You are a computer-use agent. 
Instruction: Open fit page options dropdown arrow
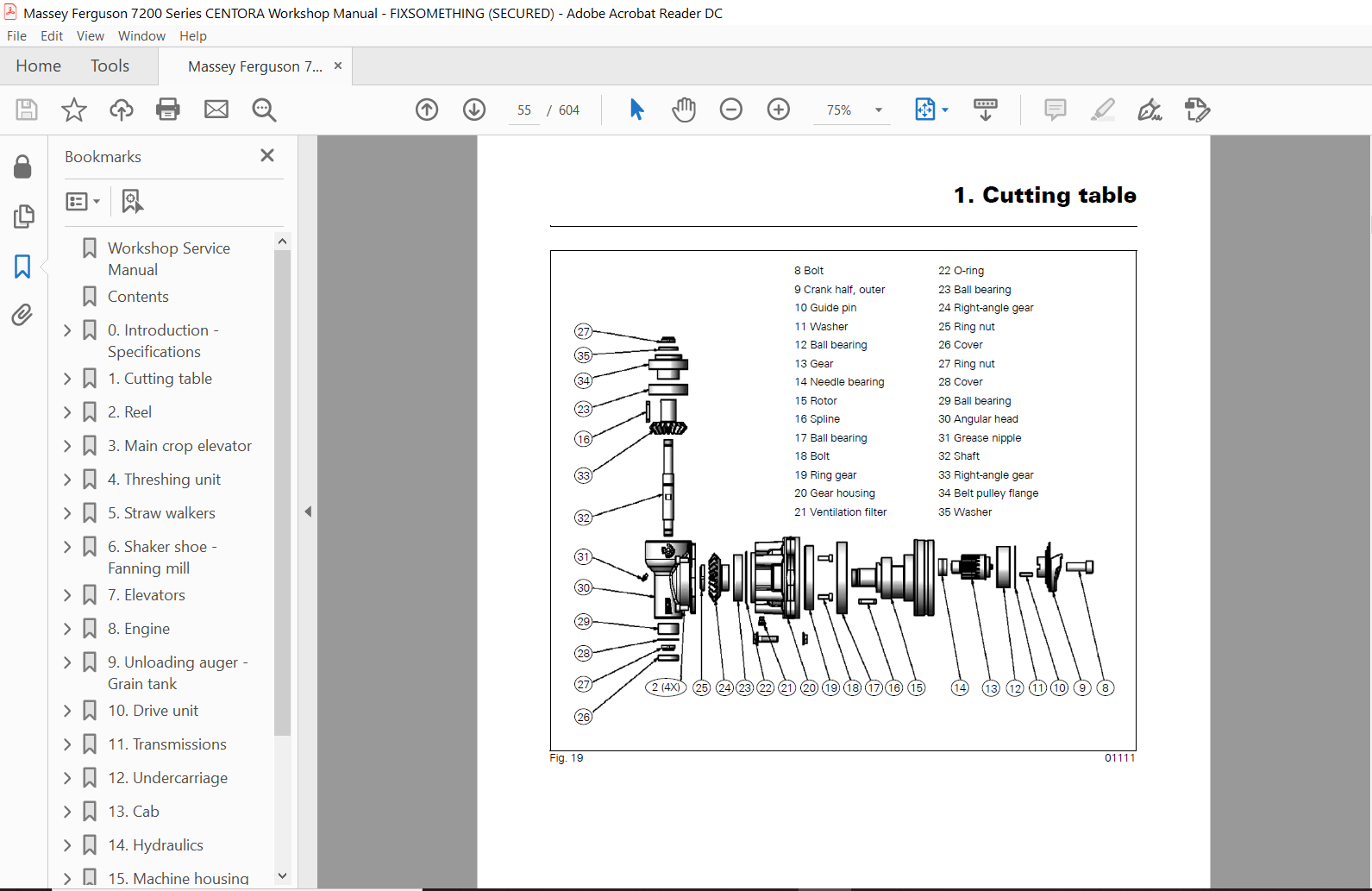pyautogui.click(x=945, y=110)
